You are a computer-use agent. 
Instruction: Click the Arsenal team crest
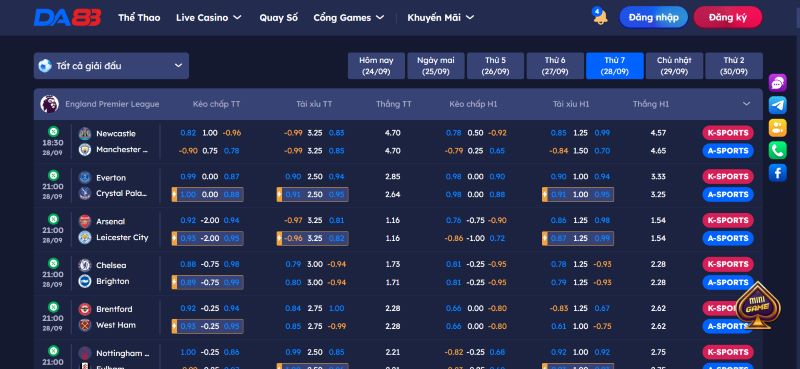coord(85,222)
